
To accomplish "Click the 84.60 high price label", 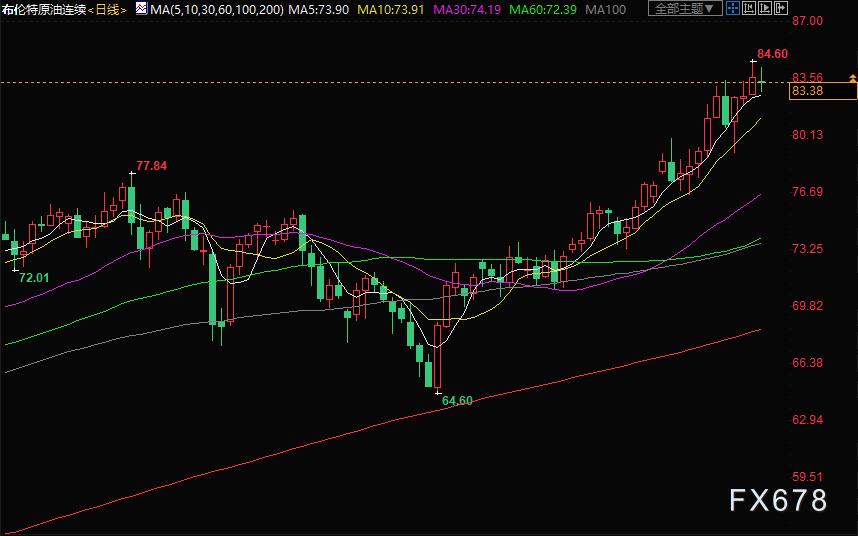I will tap(773, 54).
